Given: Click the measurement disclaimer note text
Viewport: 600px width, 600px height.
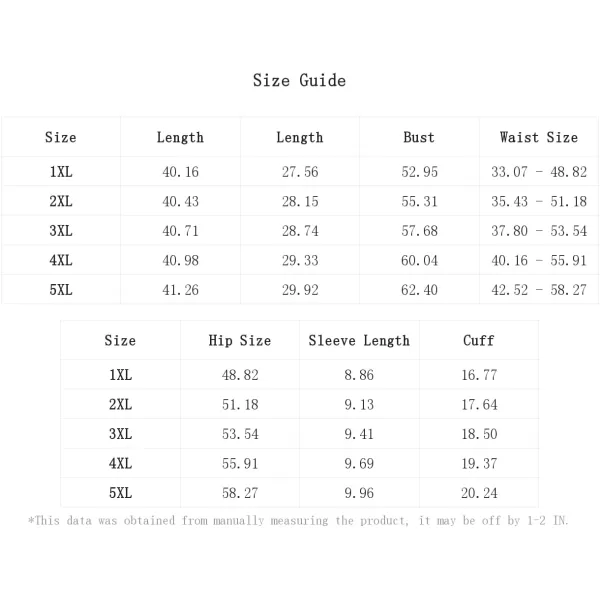Looking at the screenshot, I should (298, 521).
